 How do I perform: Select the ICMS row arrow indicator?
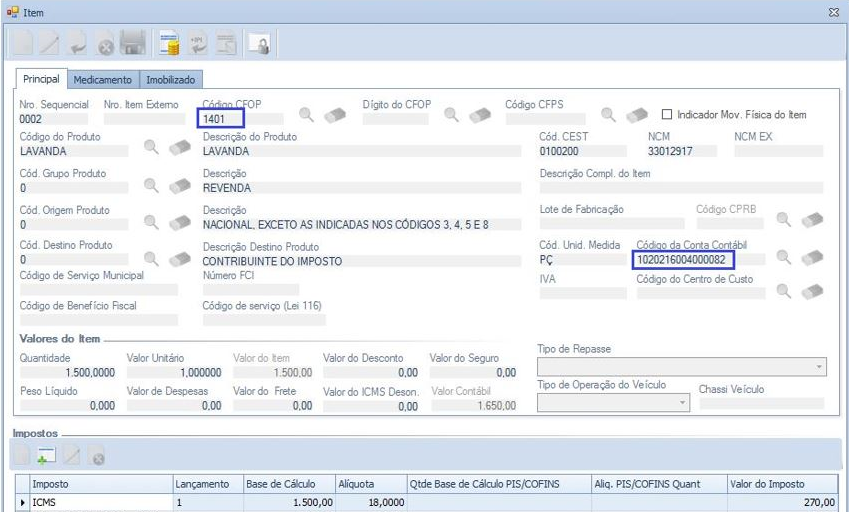coord(24,503)
